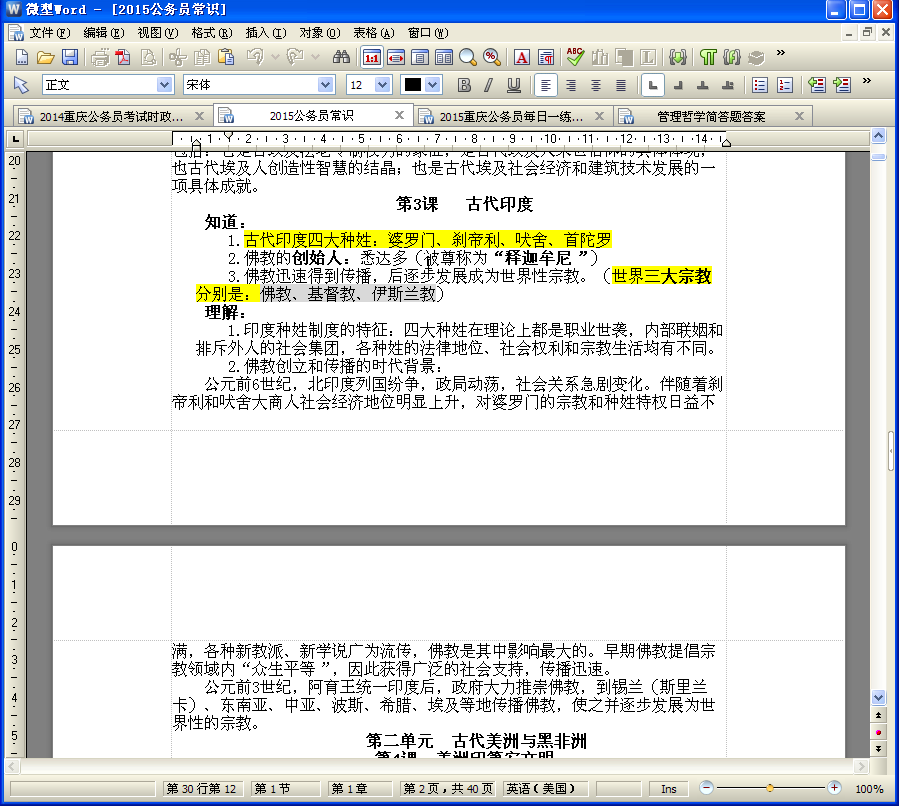899x806 pixels.
Task: Decrease the paragraph indent
Action: (816, 85)
